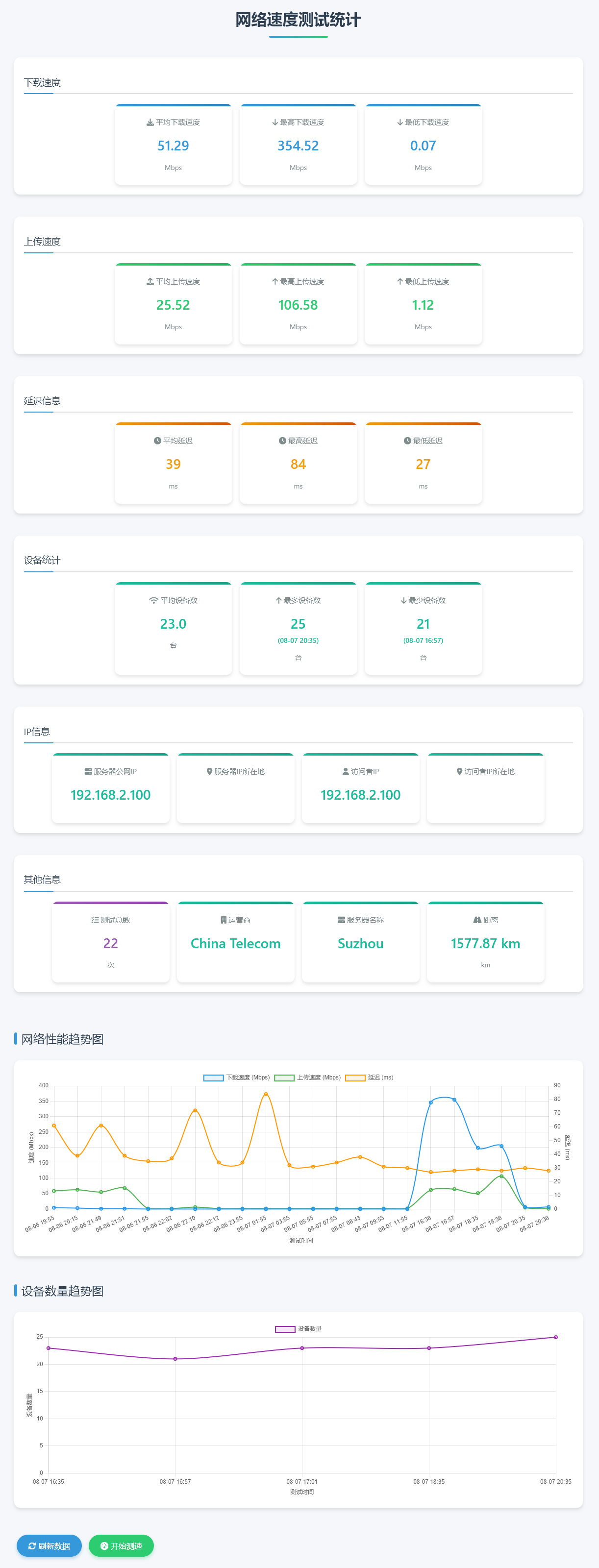599x1568 pixels.
Task: Click the up arrow icon beside 最多设备数
Action: click(278, 601)
